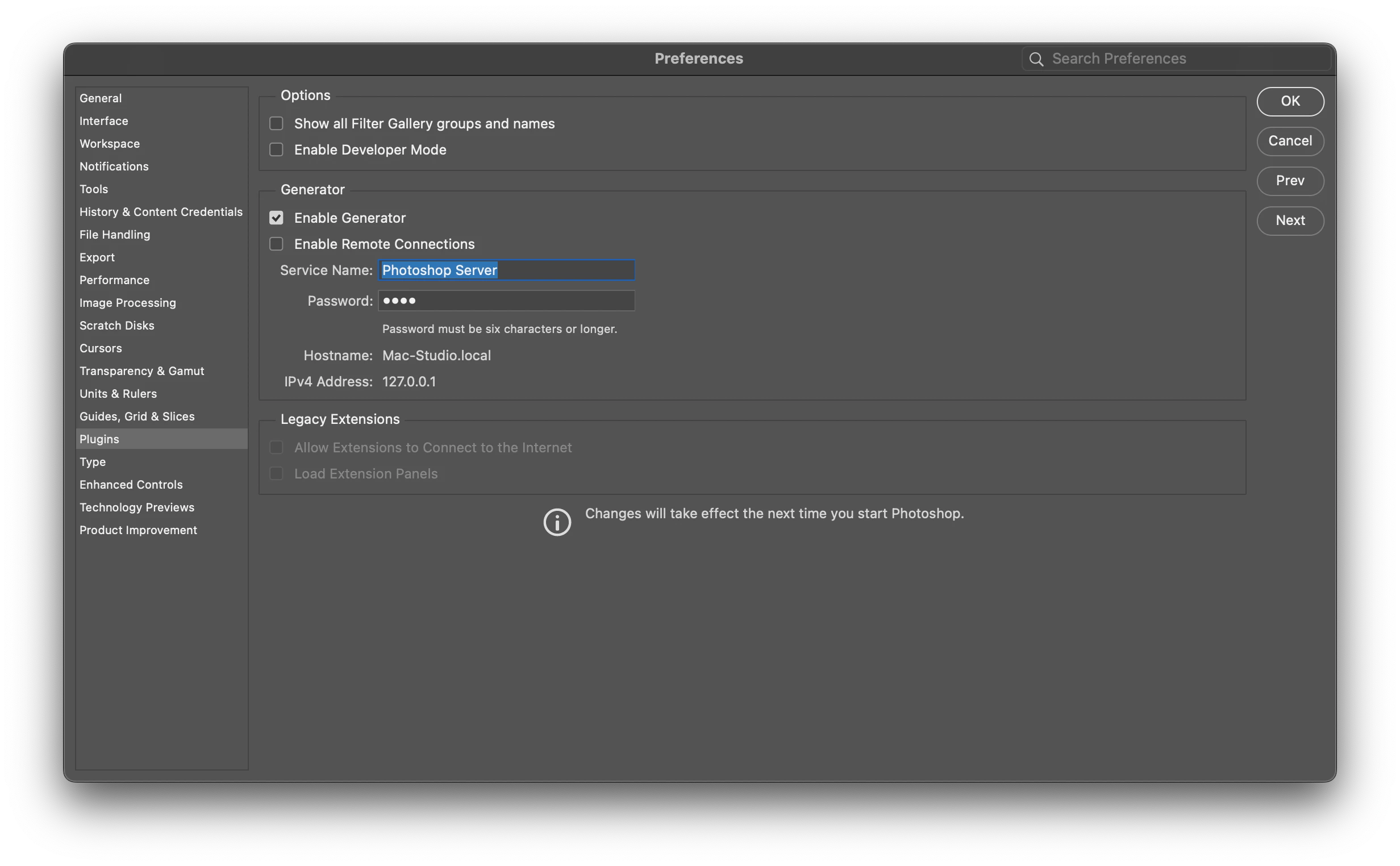Screen dimensions: 1400x866
Task: Uncheck the Enable Generator checkbox
Action: tap(277, 218)
